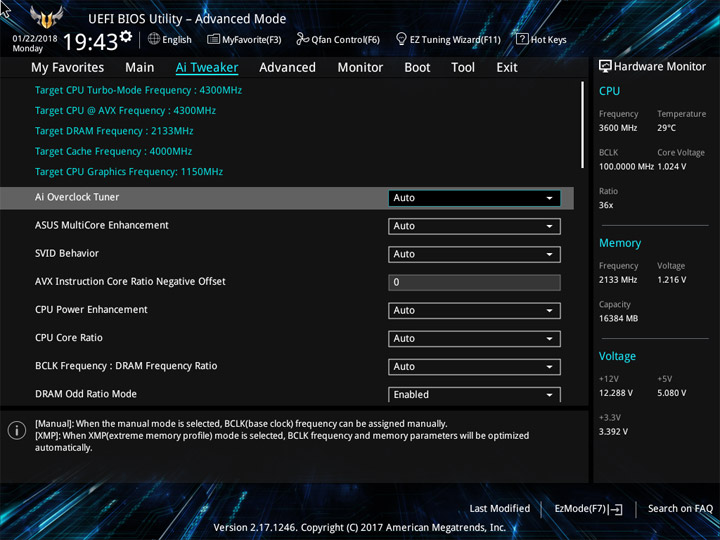Viewport: 720px width, 540px height.
Task: Click the info icon in help panel
Action: (17, 431)
